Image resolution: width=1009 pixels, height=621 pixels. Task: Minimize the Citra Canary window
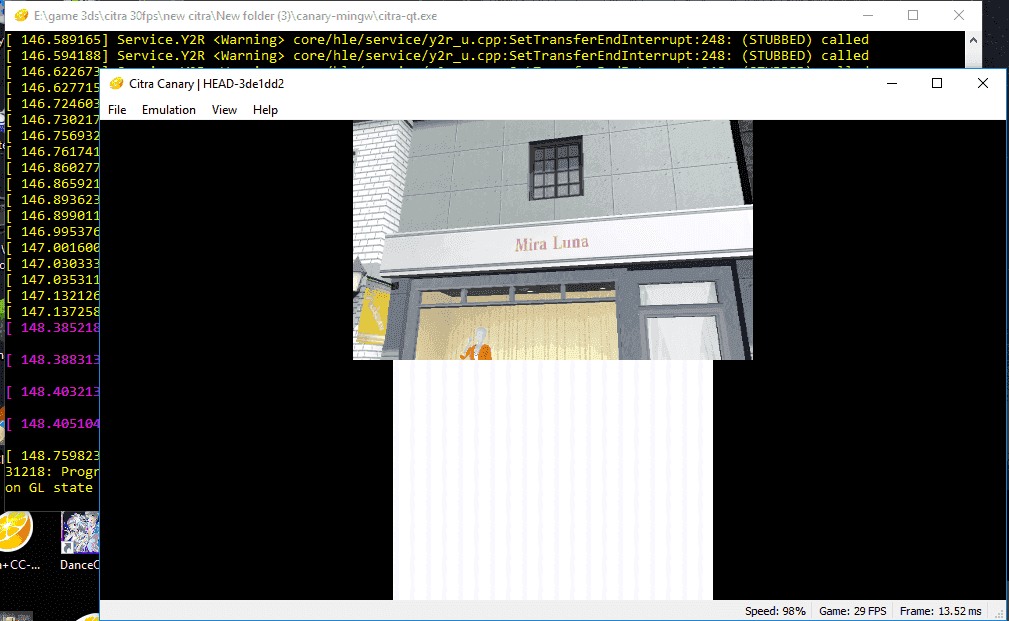pos(892,84)
